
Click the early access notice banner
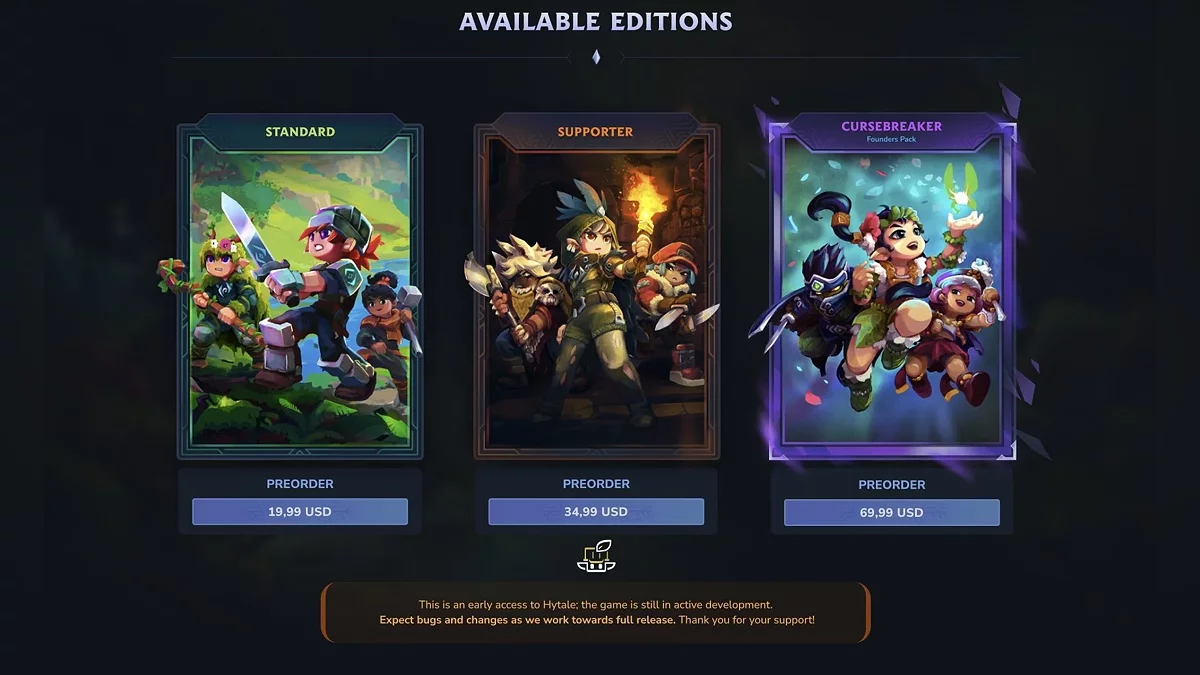(596, 612)
